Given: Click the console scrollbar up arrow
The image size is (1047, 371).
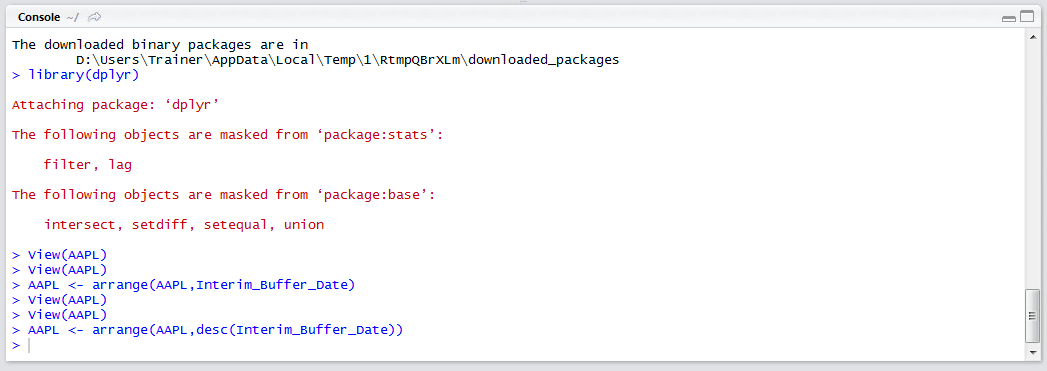Looking at the screenshot, I should (x=1032, y=36).
